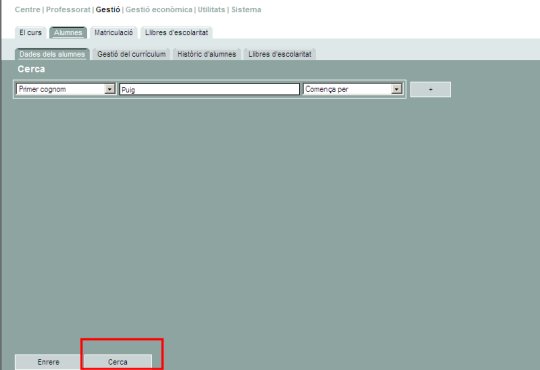The width and height of the screenshot is (540, 370).
Task: Click the Enrere button
Action: click(x=48, y=362)
